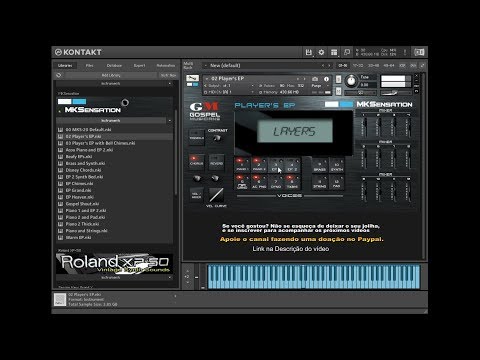
Task: Toggle the Tremolo button
Action: (196, 136)
